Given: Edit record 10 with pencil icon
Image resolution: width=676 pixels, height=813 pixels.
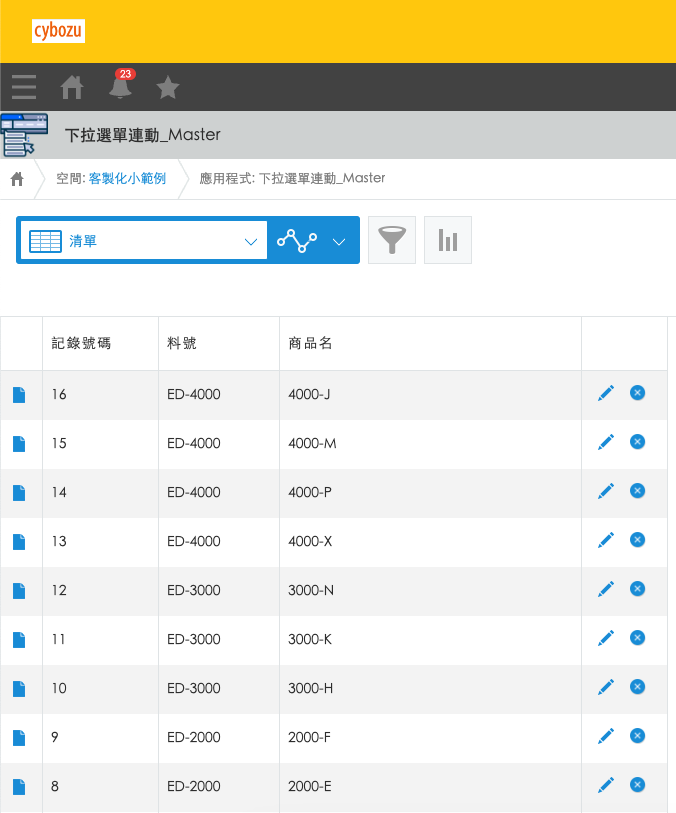Looking at the screenshot, I should [605, 687].
